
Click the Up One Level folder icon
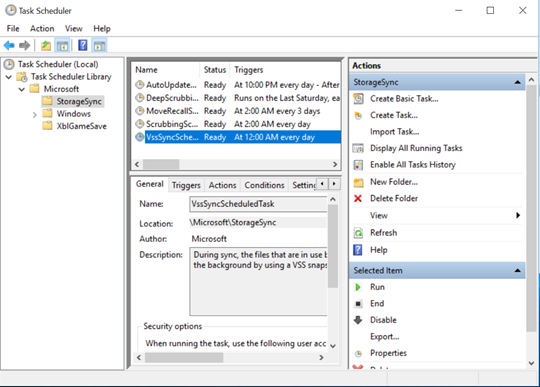point(46,45)
